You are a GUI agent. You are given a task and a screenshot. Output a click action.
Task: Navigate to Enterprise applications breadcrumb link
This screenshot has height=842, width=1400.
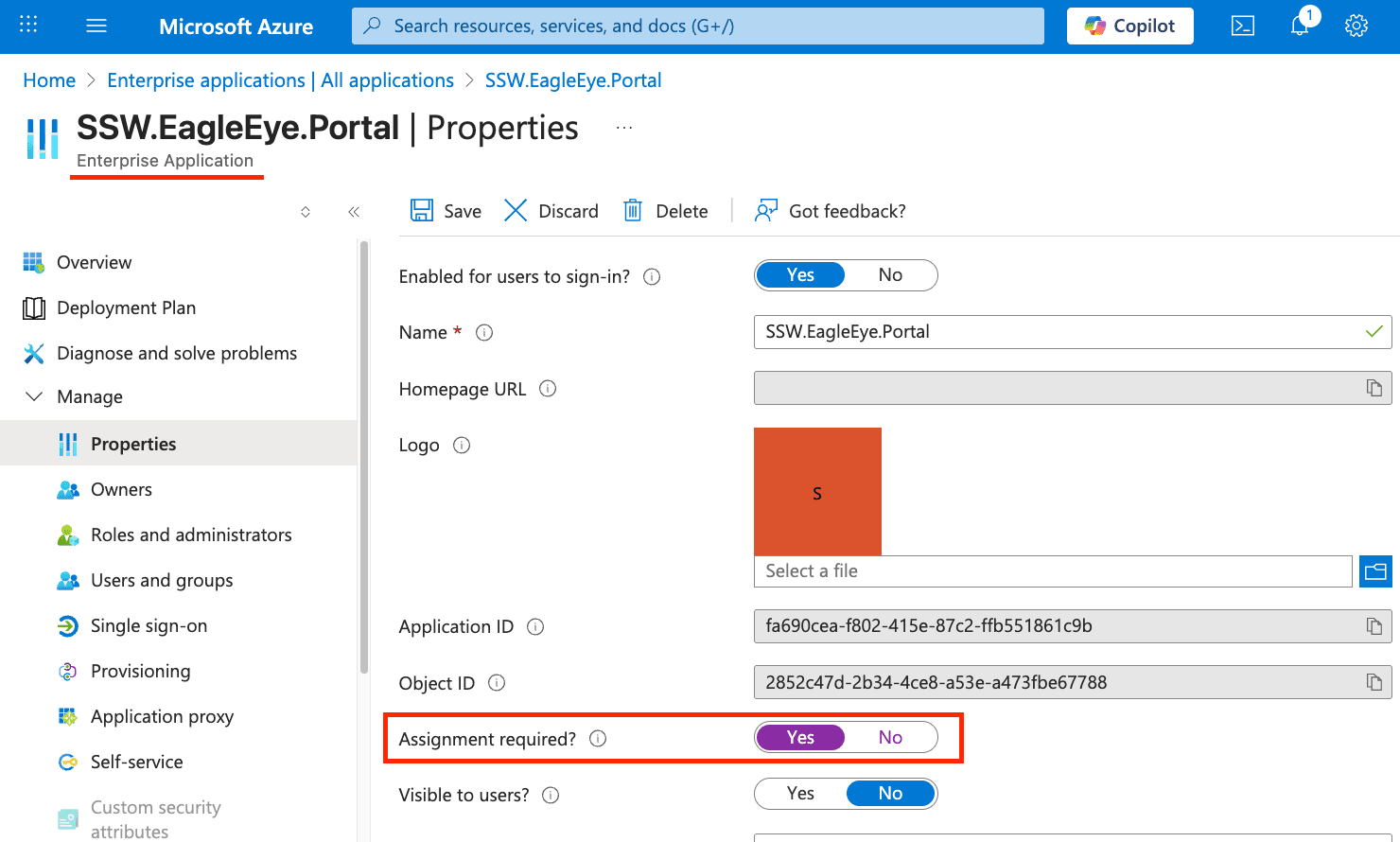(x=280, y=80)
